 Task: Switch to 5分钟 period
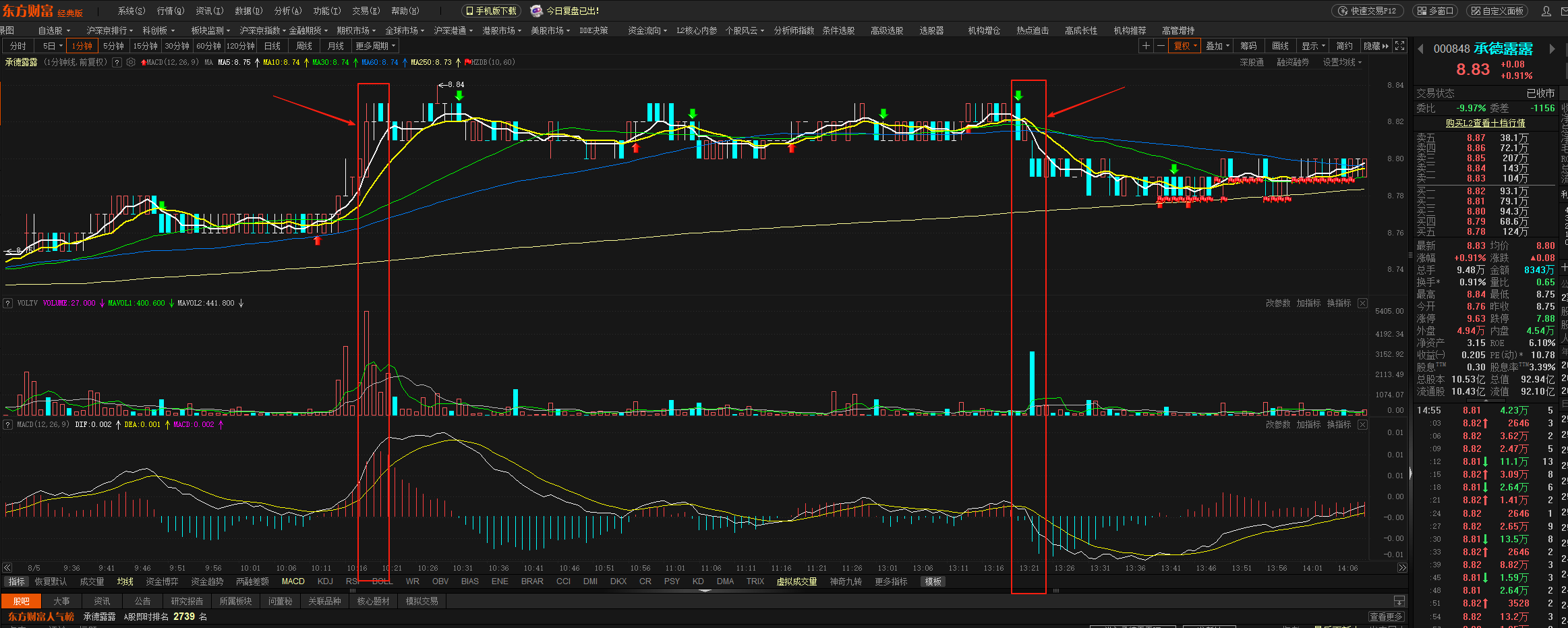(x=113, y=46)
